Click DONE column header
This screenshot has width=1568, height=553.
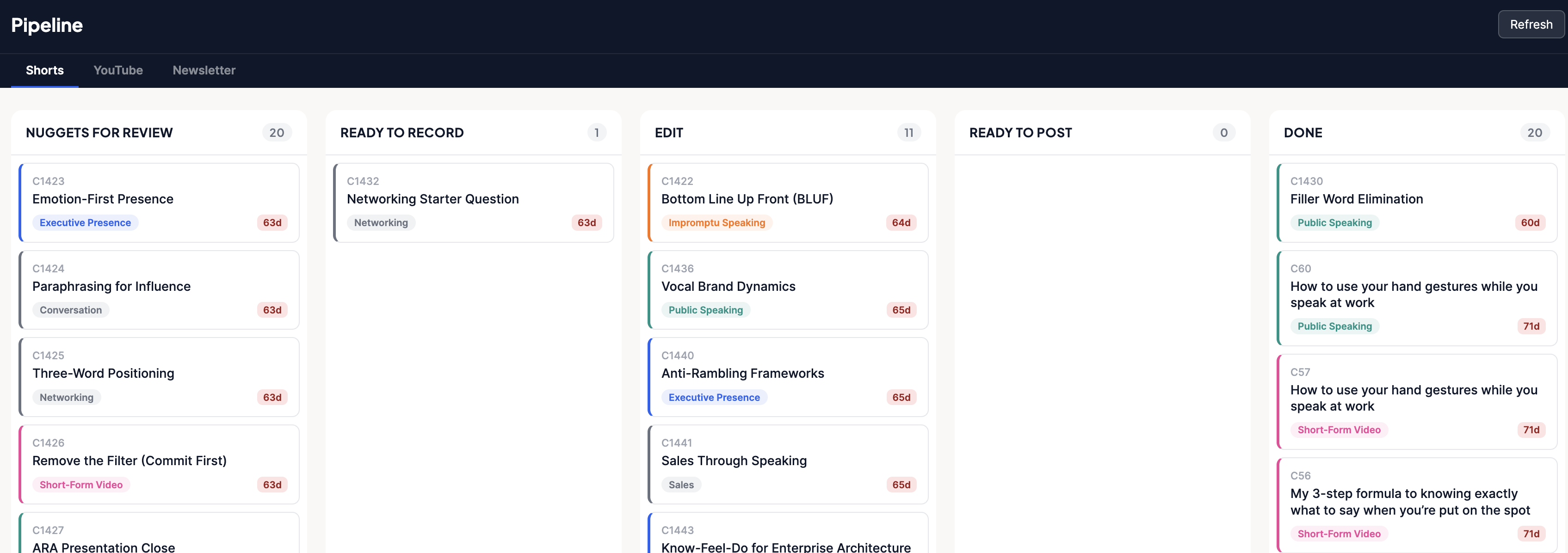(x=1303, y=133)
